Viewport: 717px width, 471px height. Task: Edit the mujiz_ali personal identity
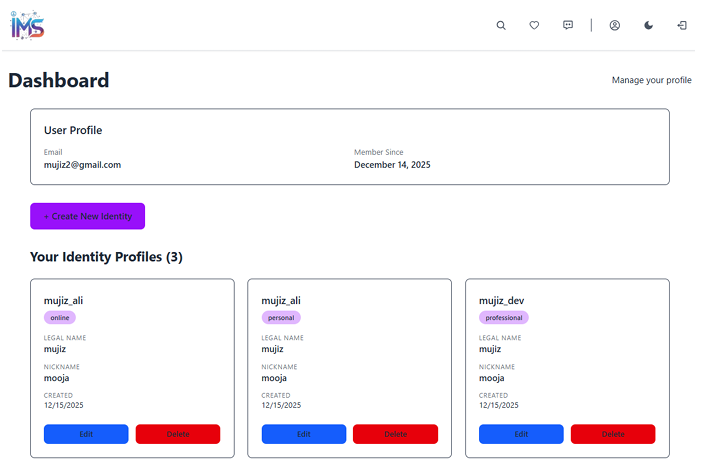pos(304,434)
